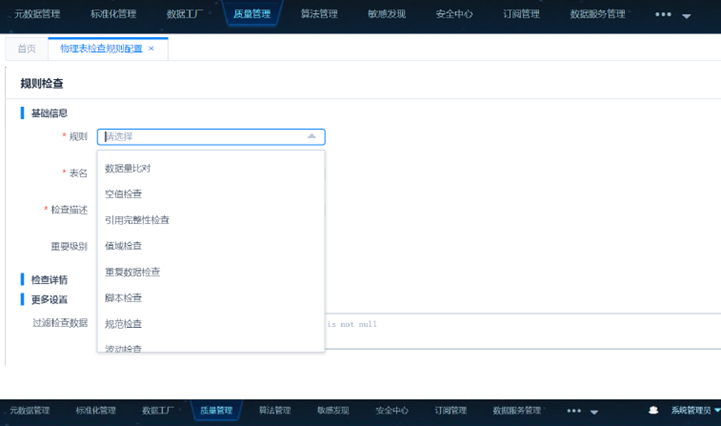This screenshot has width=721, height=426.
Task: Switch to the 首页 tab
Action: [28, 48]
